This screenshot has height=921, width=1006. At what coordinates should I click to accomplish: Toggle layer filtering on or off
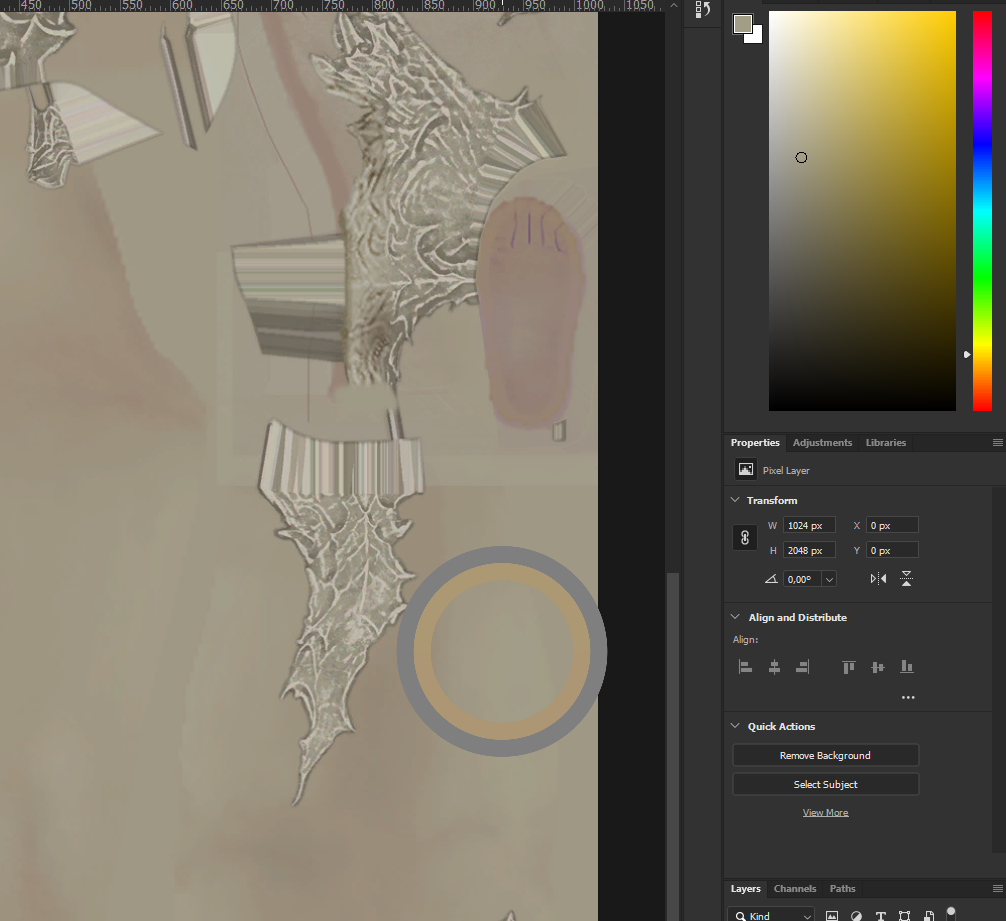click(951, 912)
